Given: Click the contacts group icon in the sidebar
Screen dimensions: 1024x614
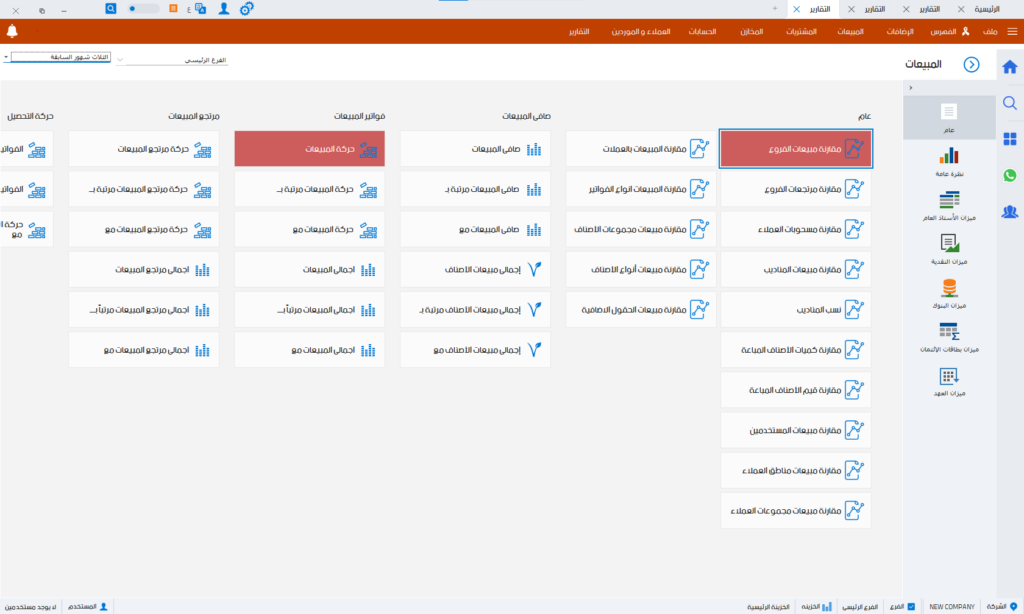Looking at the screenshot, I should pyautogui.click(x=1010, y=212).
